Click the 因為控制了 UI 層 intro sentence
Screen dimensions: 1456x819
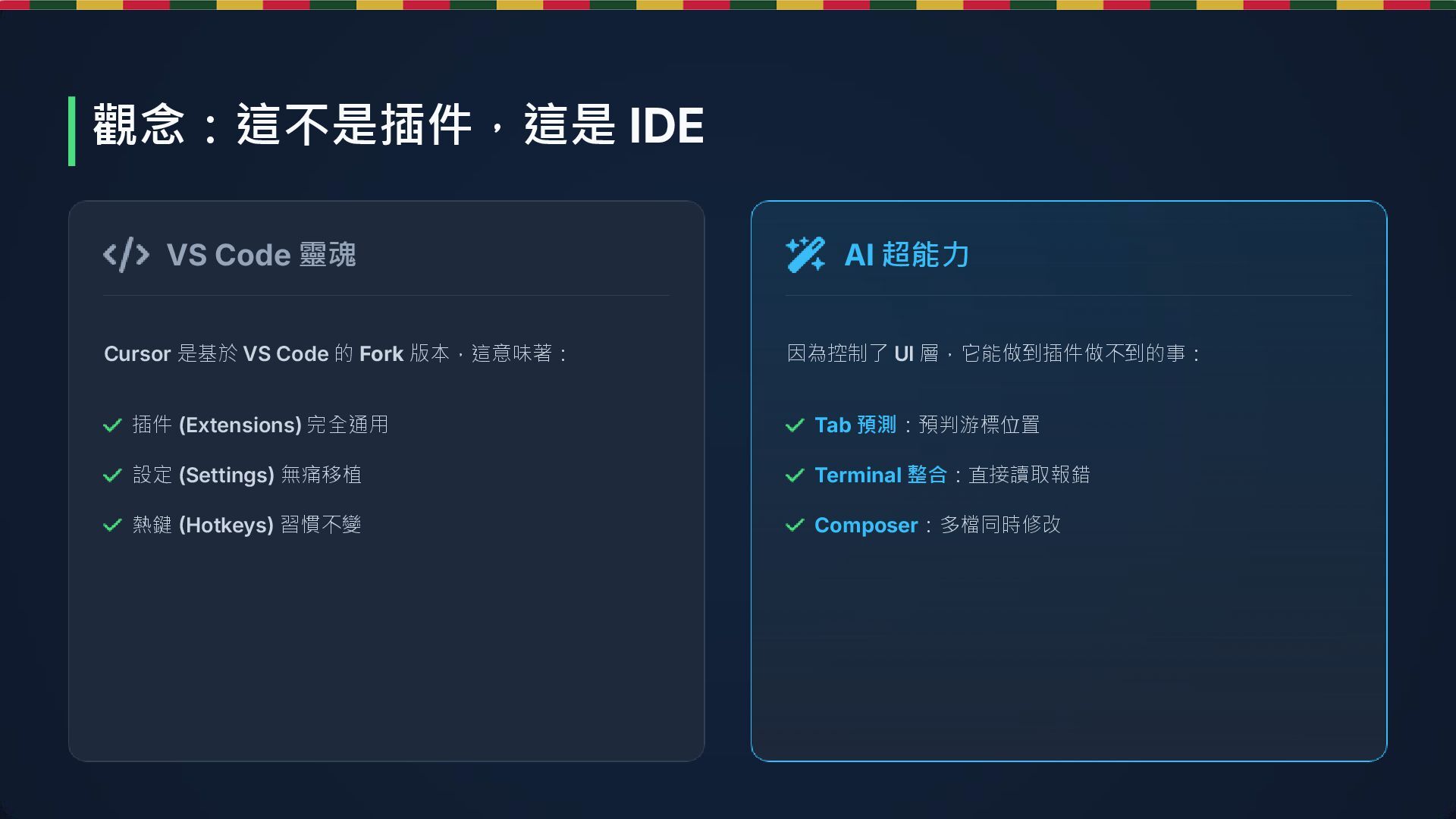pos(993,353)
